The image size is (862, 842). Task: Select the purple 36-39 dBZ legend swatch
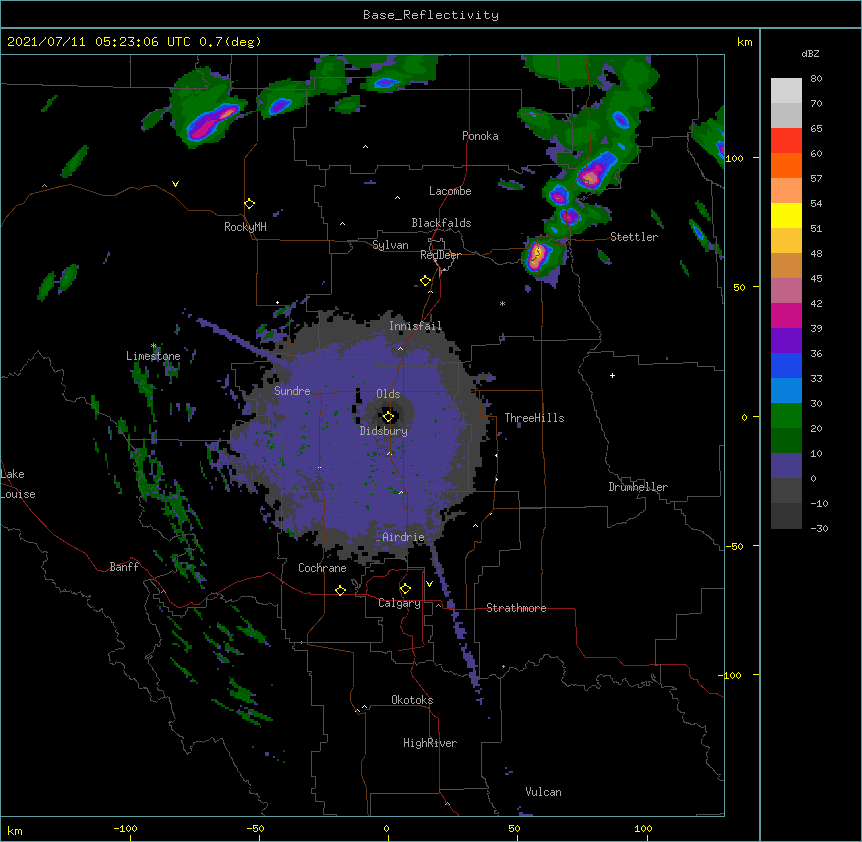point(786,341)
